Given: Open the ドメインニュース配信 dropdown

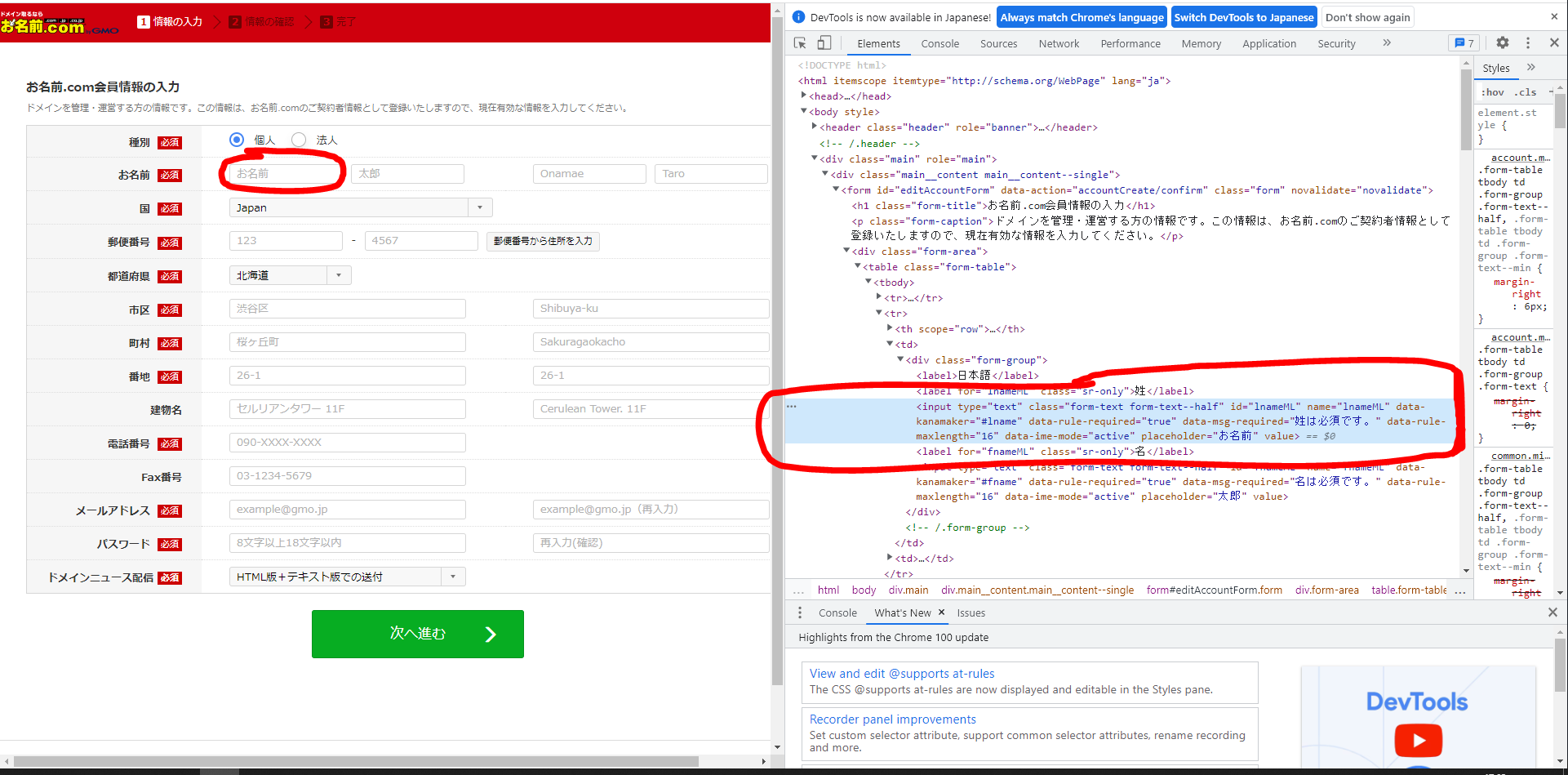Looking at the screenshot, I should click(x=347, y=577).
